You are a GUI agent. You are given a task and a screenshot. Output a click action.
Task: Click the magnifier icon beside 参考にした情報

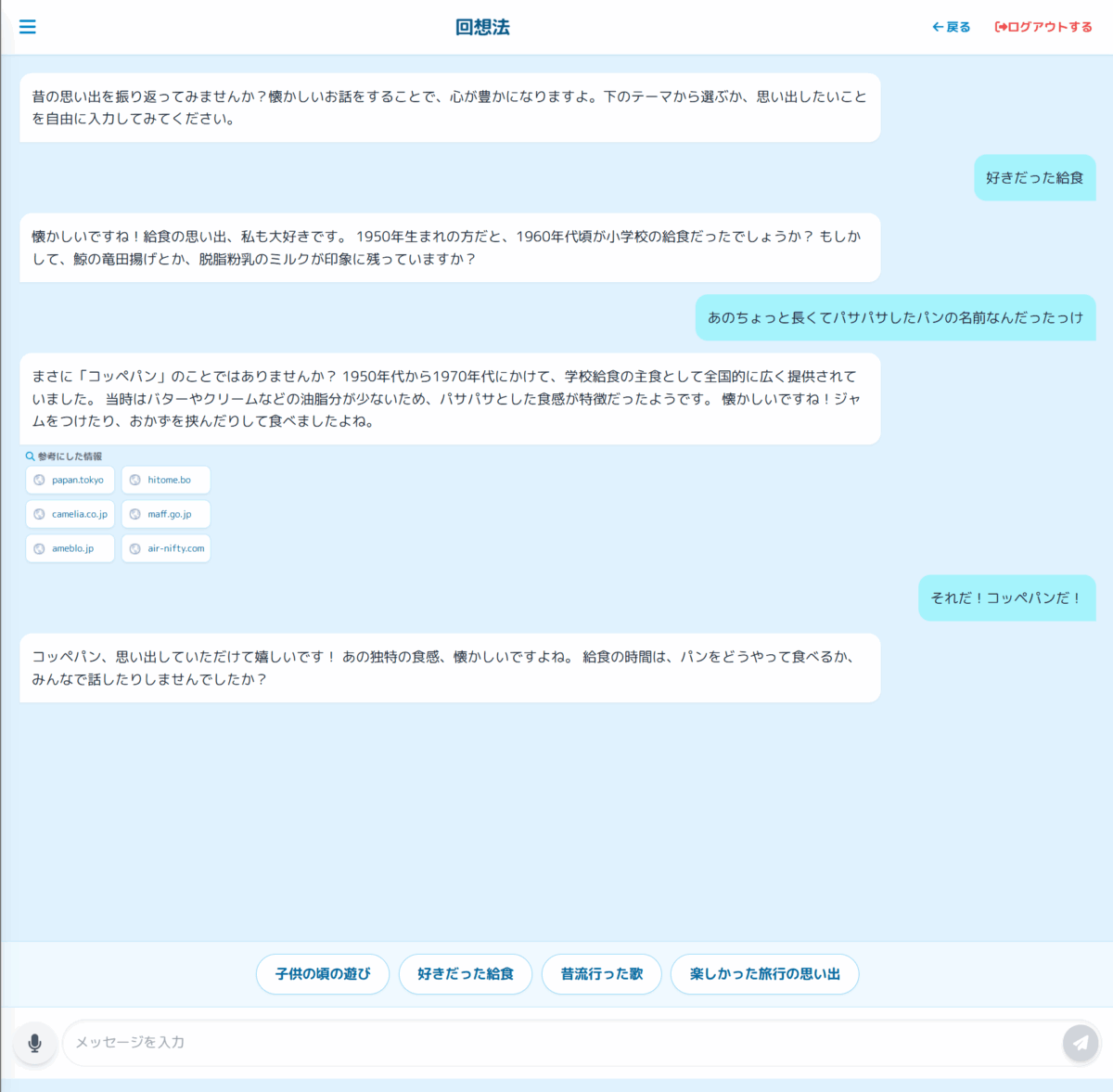30,456
